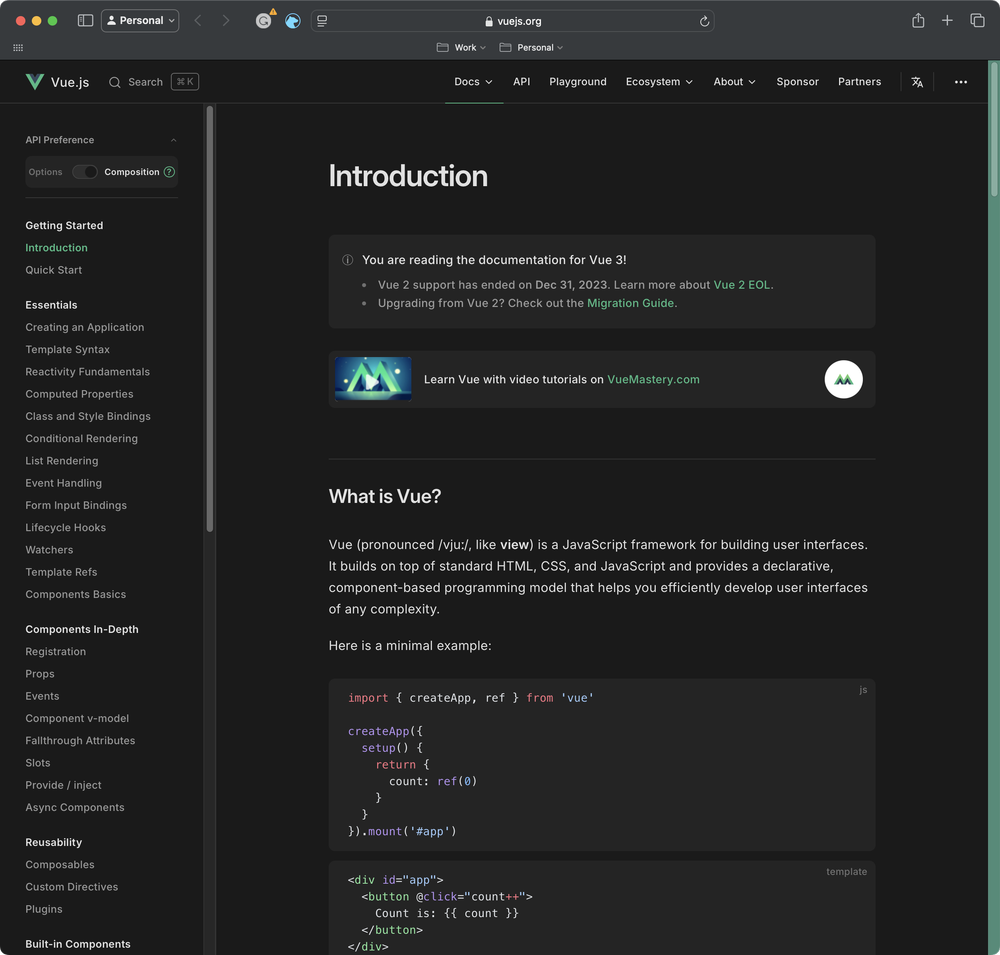Open Template Refs page
Screen dimensions: 1000x955
coord(61,572)
